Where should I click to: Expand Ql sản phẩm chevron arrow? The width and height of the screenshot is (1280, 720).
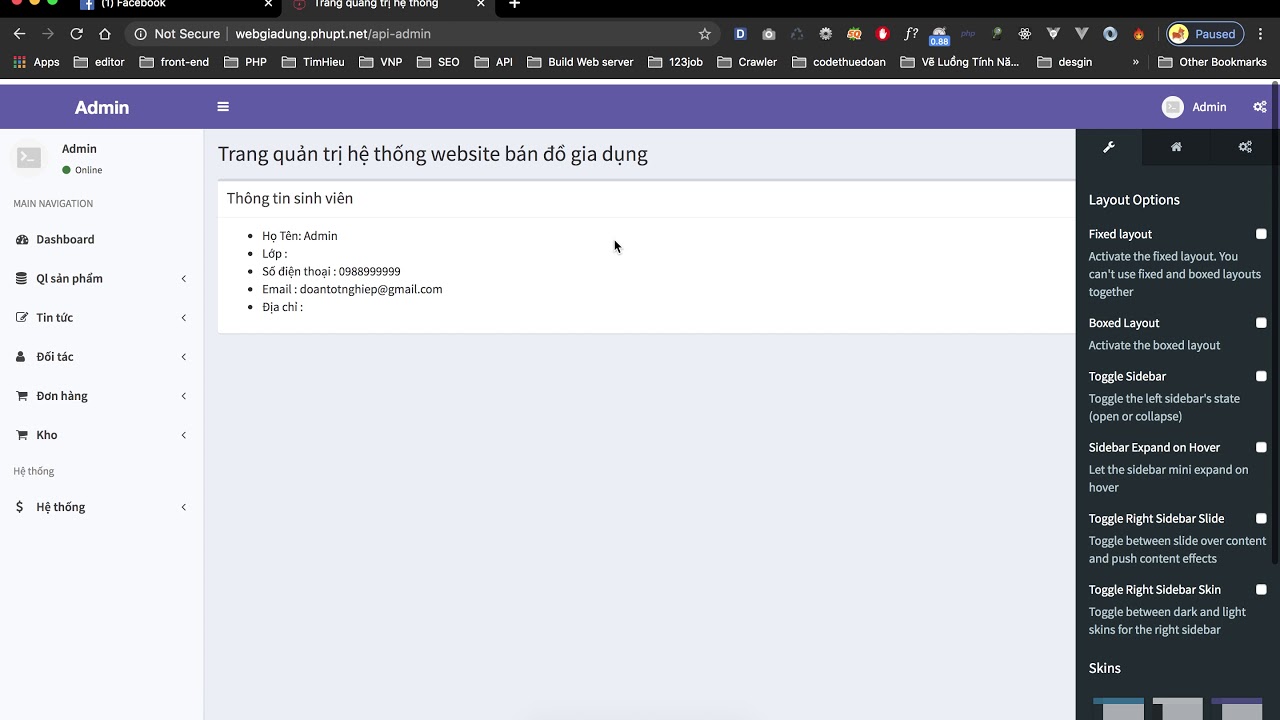click(x=184, y=279)
